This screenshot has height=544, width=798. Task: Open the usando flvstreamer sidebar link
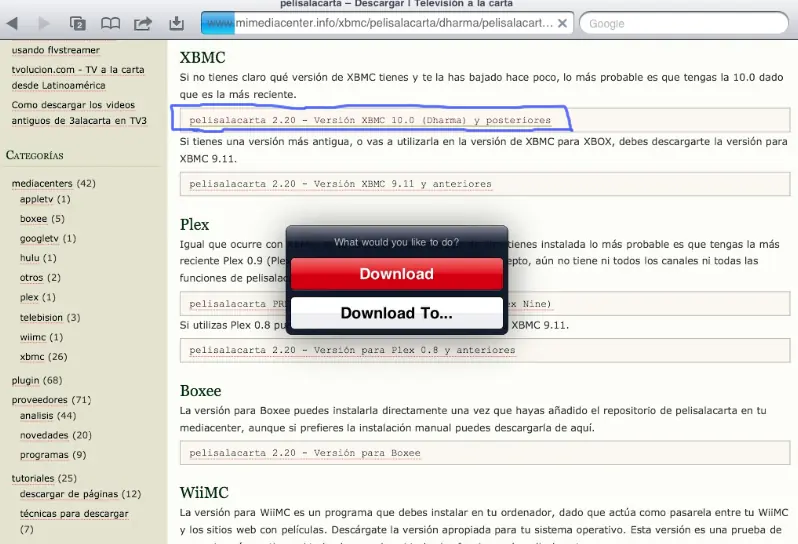(55, 50)
